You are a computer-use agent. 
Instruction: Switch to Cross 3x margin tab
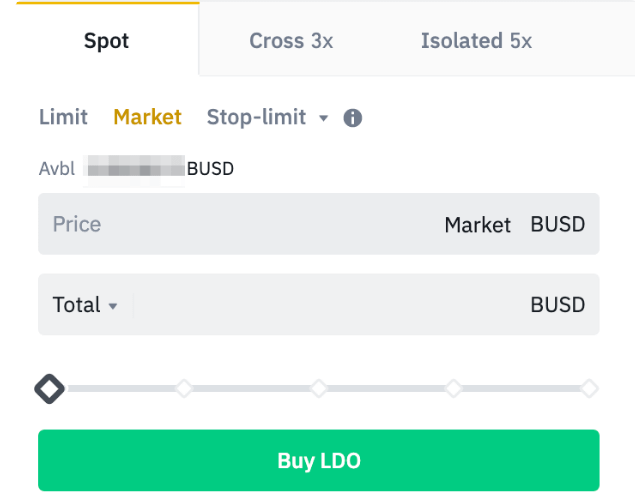[291, 40]
